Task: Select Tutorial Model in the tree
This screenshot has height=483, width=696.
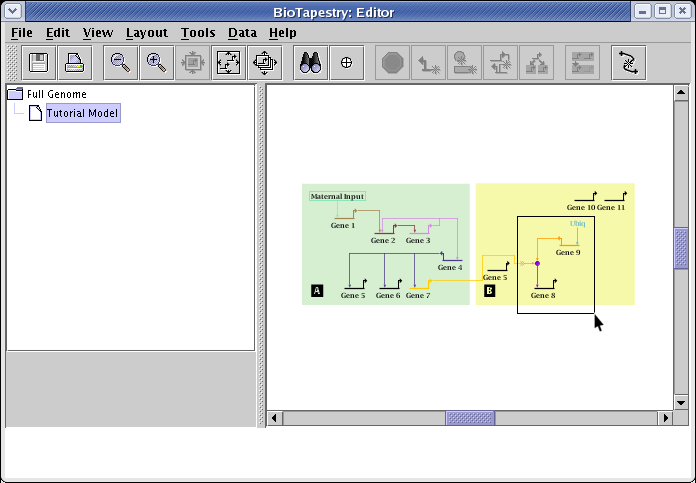Action: coord(82,113)
